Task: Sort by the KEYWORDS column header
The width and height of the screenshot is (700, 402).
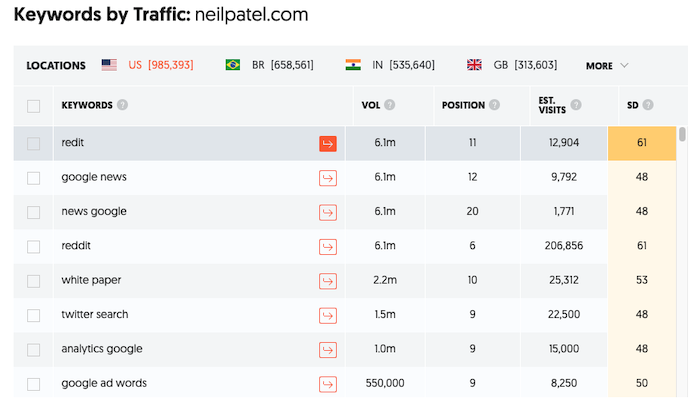Action: tap(87, 105)
